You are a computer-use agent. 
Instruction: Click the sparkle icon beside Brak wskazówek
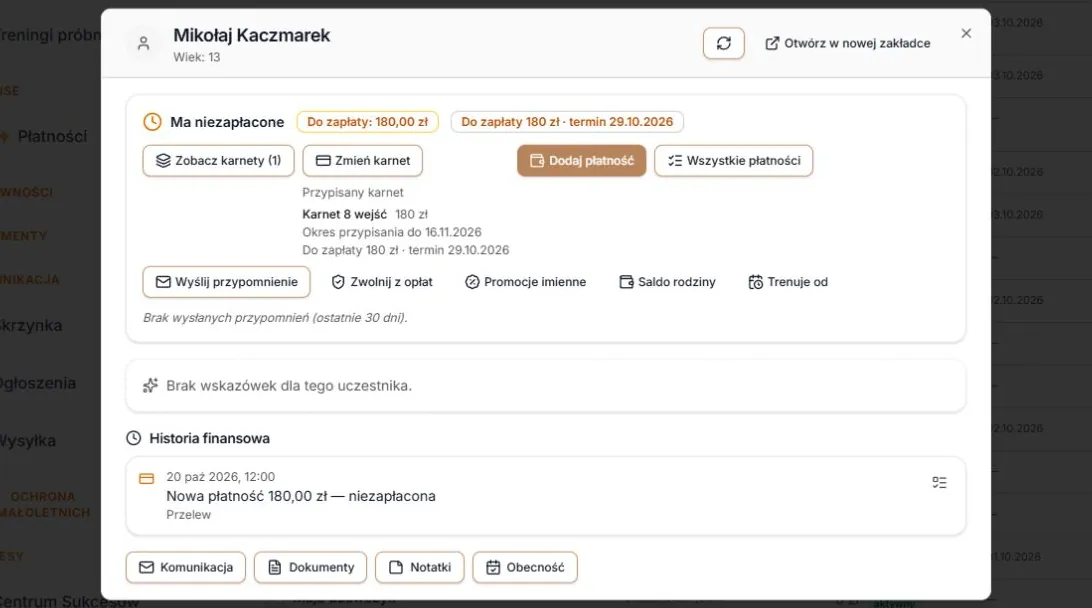150,386
